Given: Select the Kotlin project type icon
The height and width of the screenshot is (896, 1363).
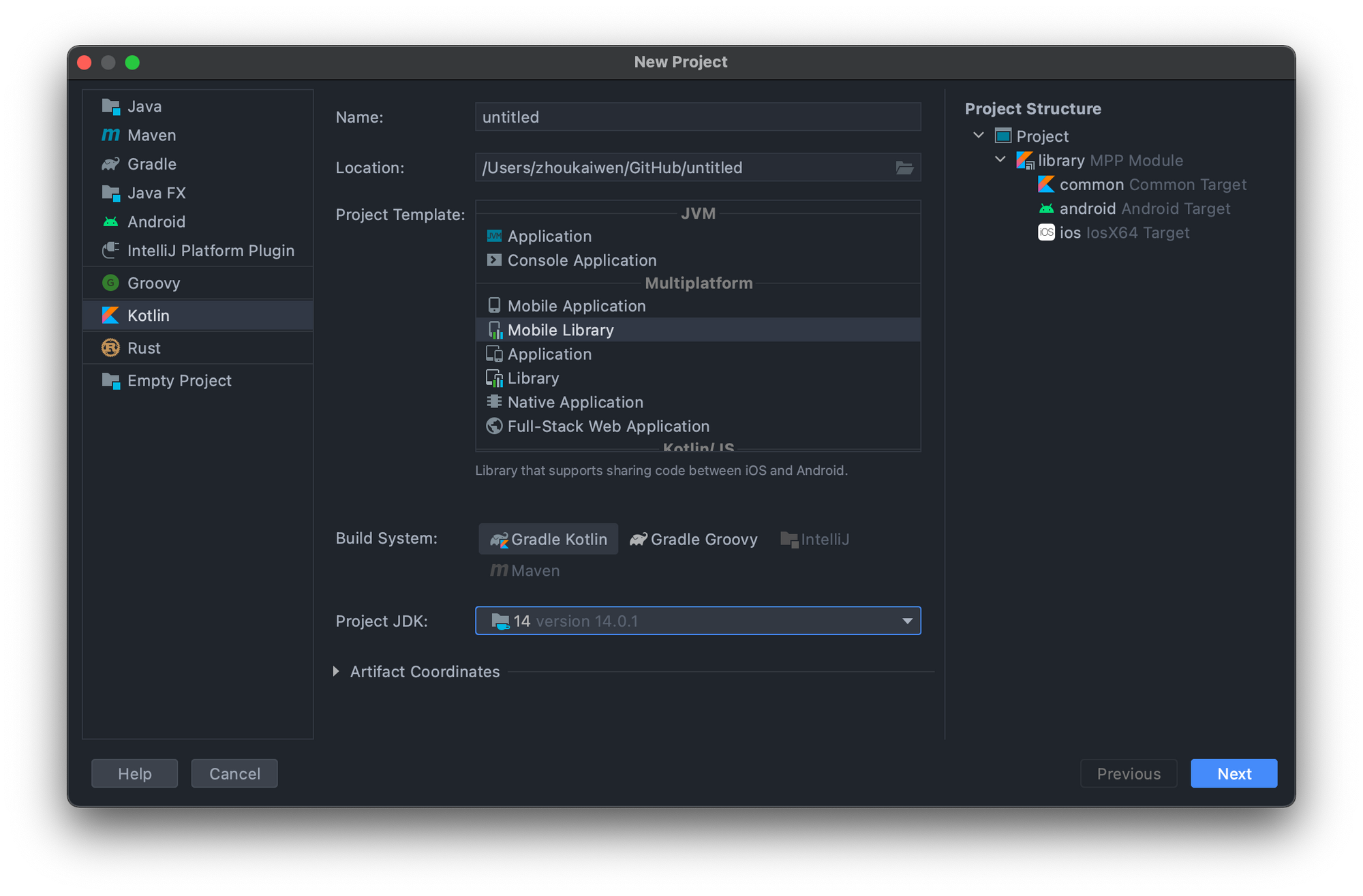Looking at the screenshot, I should pos(111,315).
